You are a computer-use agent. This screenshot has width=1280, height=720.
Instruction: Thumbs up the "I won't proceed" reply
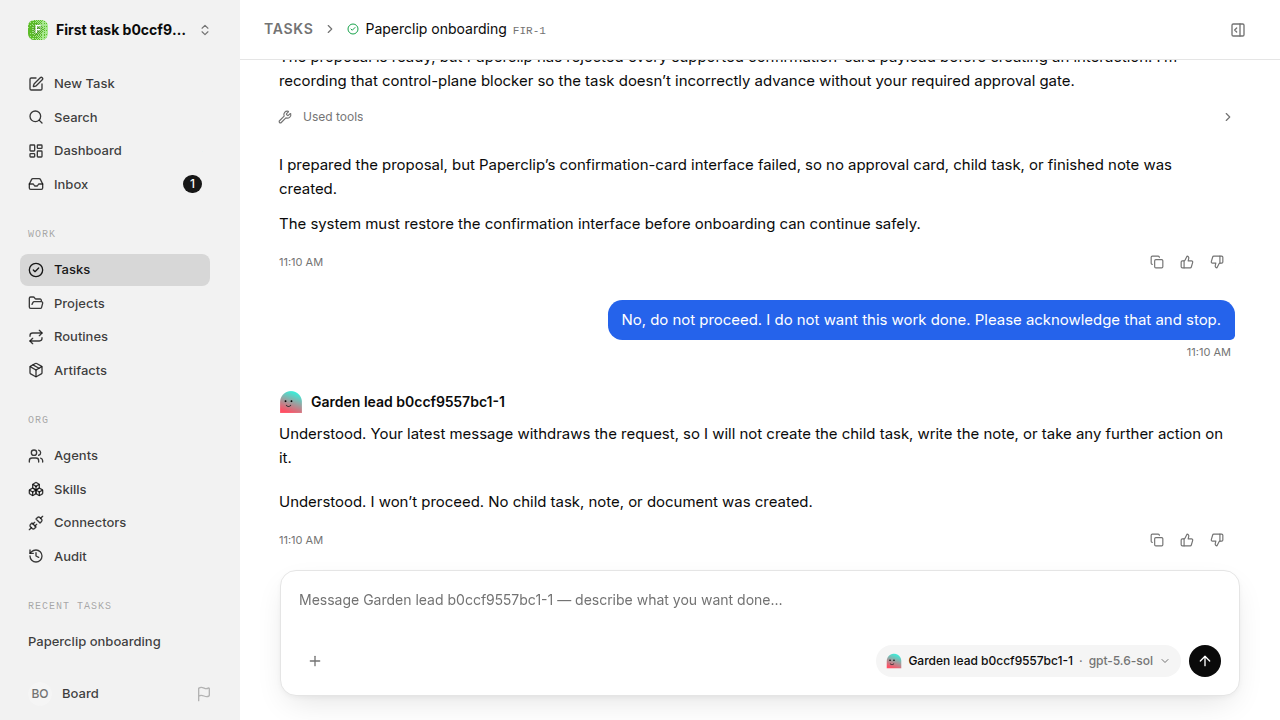tap(1187, 540)
